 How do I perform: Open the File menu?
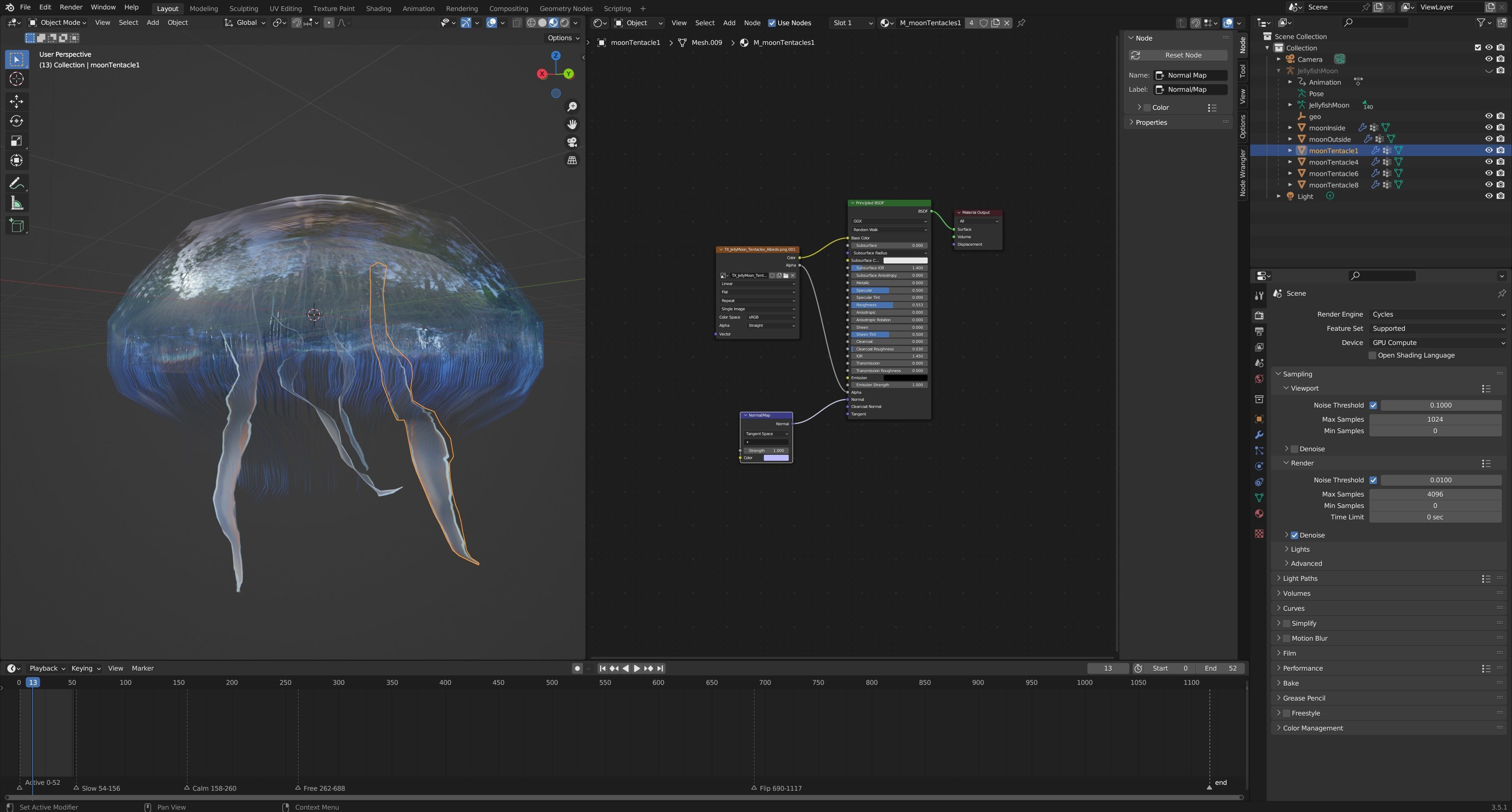coord(25,7)
